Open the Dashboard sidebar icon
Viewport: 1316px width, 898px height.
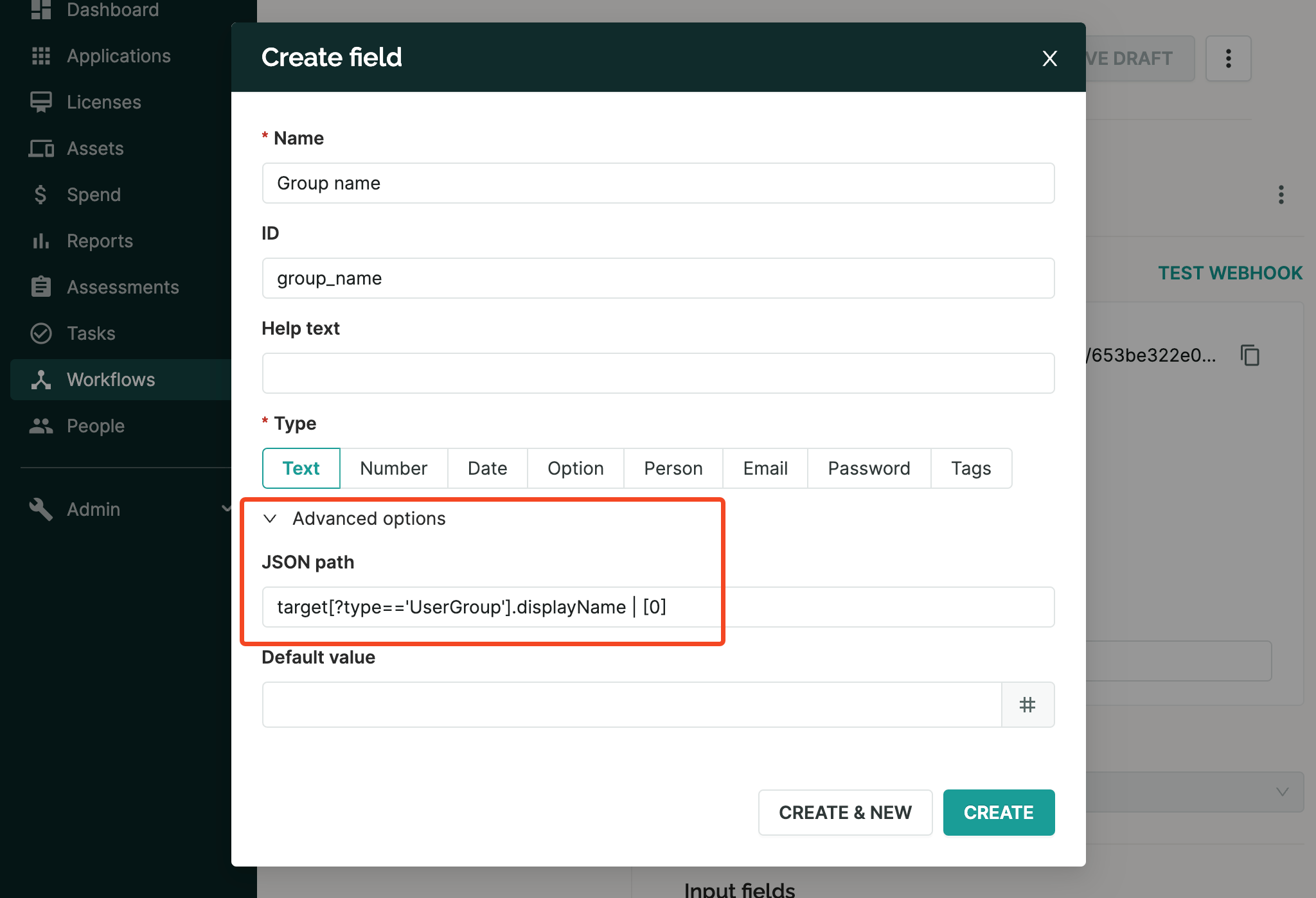[x=41, y=10]
